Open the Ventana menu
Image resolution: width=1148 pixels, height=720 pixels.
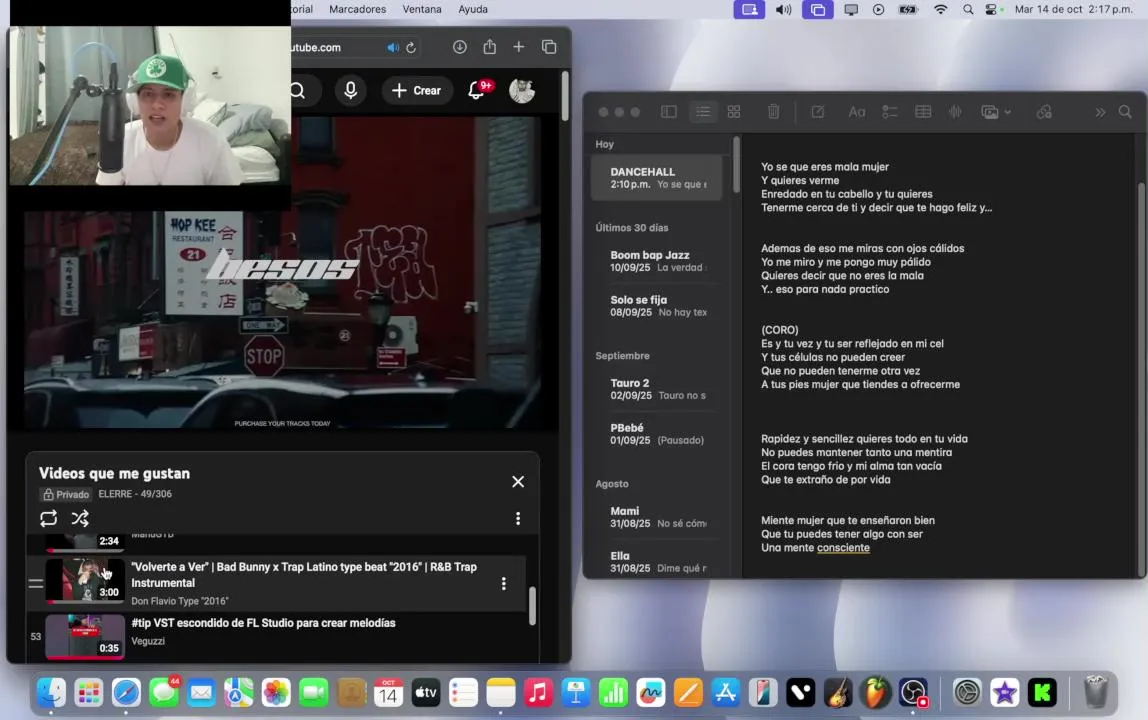(x=422, y=10)
